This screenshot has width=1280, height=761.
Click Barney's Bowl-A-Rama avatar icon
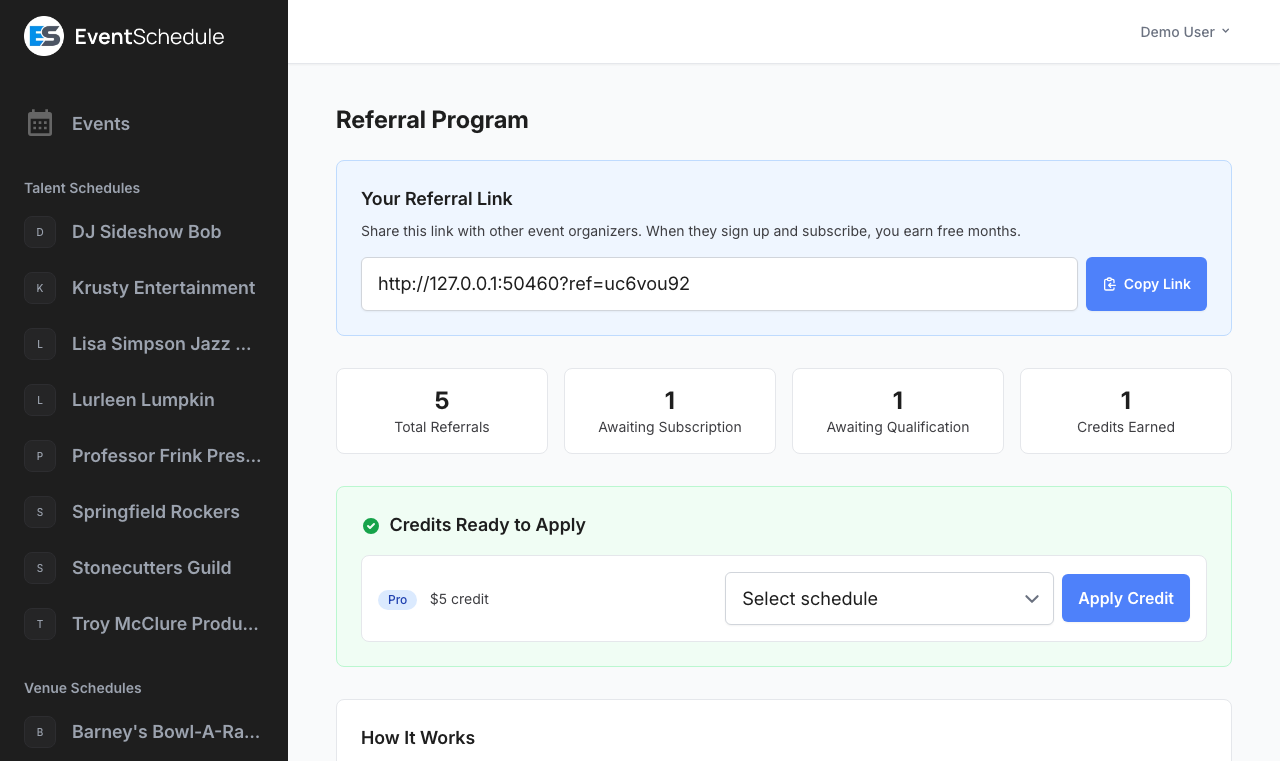coord(39,732)
